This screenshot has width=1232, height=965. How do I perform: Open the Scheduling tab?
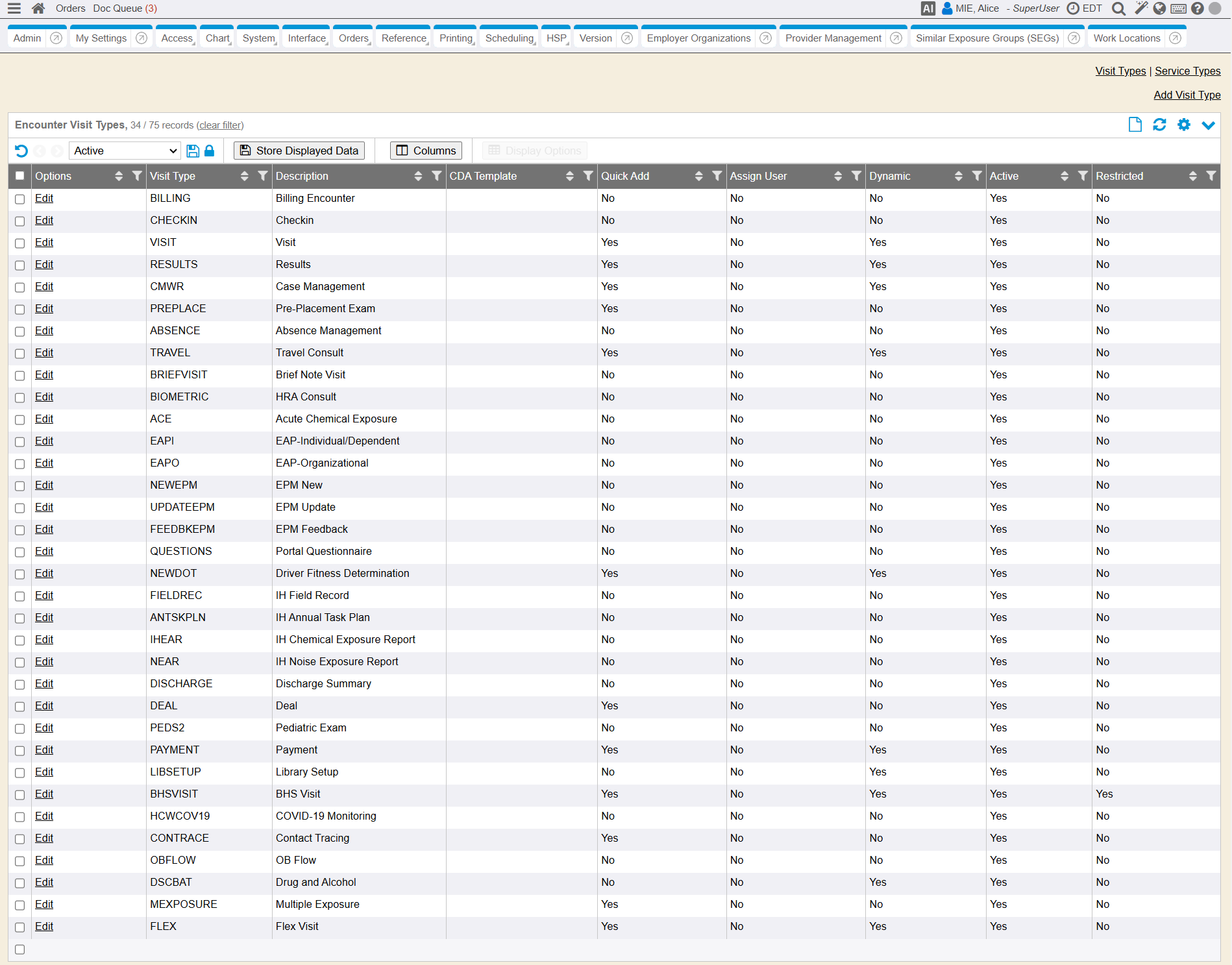click(510, 38)
